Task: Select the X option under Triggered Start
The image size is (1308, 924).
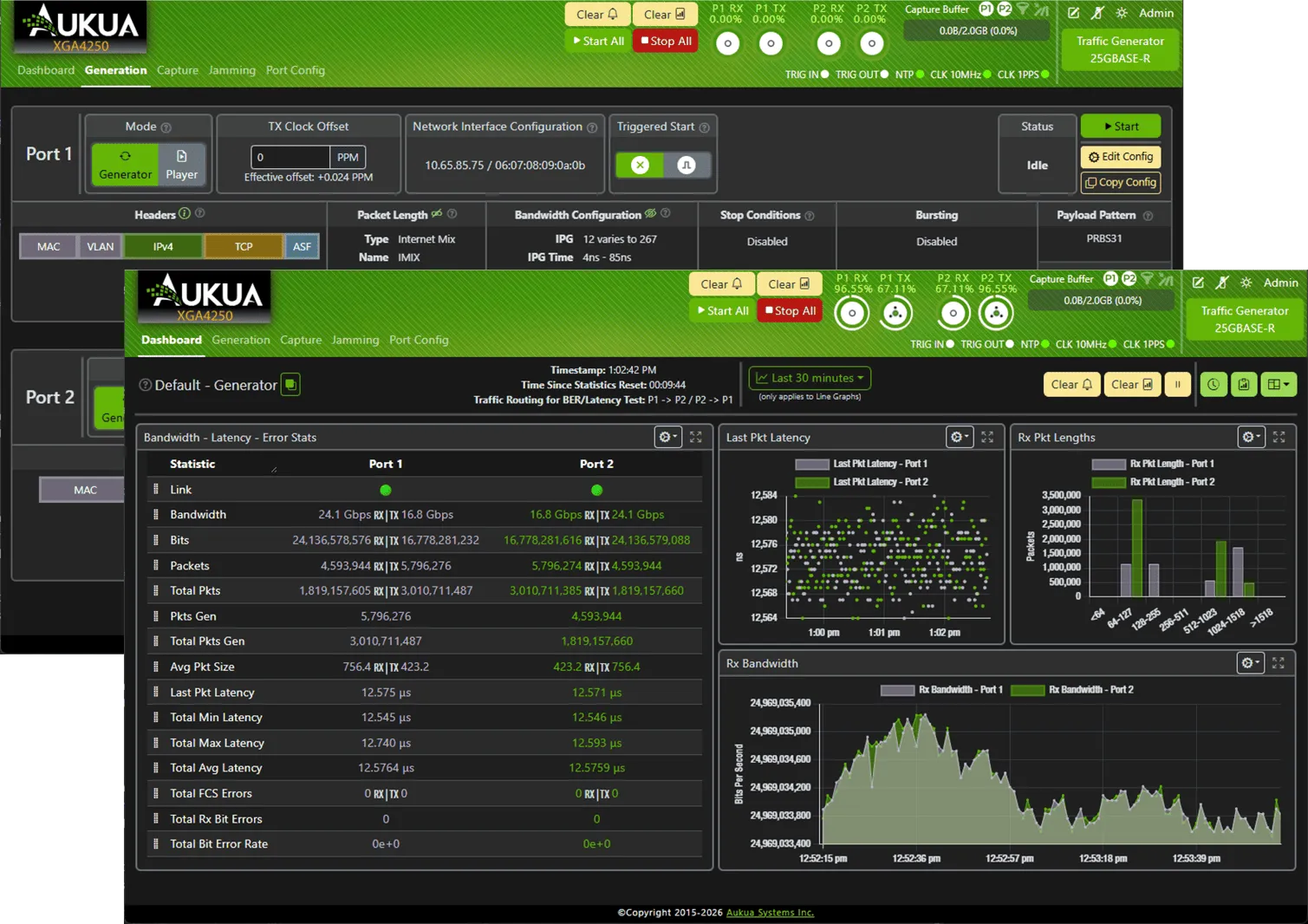Action: (640, 166)
